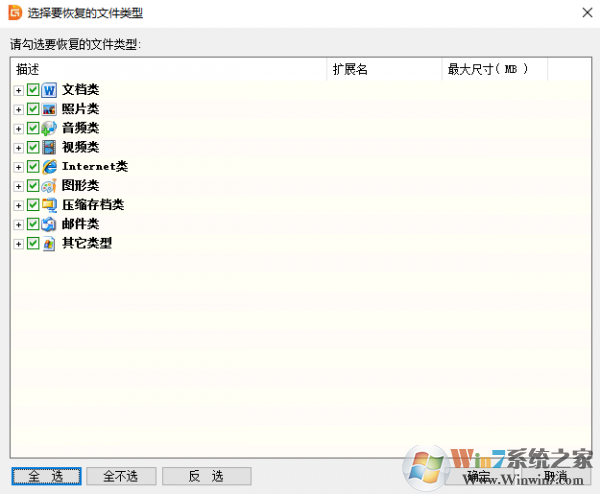Select the Internet类 row label
Screen dimensions: 600x494
95,166
